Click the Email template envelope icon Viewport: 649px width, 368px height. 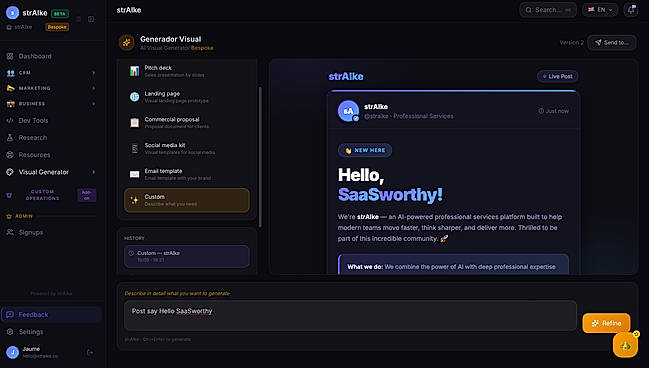point(135,174)
